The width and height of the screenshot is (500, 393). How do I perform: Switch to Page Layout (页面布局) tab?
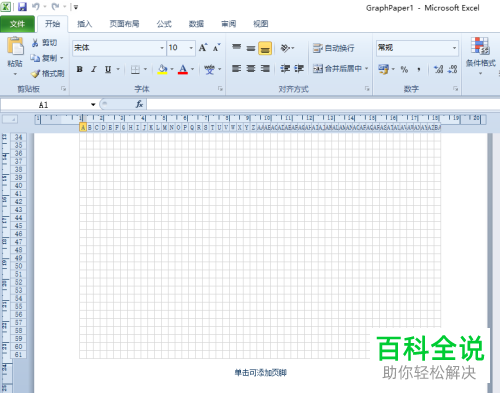[x=124, y=24]
